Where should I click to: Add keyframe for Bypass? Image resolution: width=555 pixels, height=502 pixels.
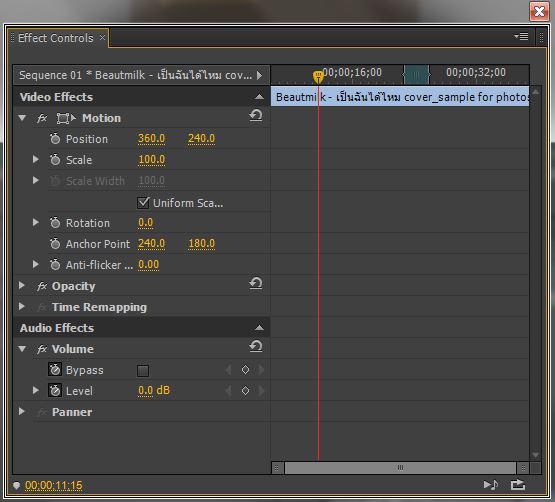[x=245, y=370]
